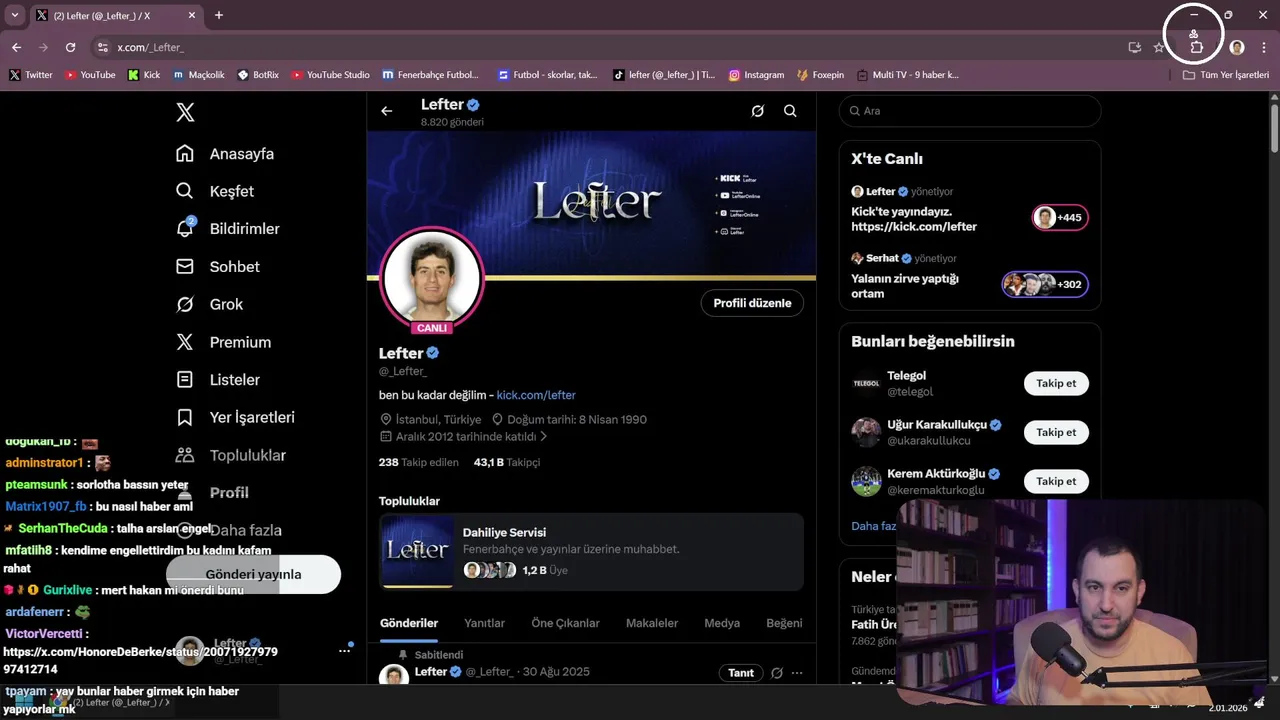Open the Instagram bookmark

click(x=756, y=75)
